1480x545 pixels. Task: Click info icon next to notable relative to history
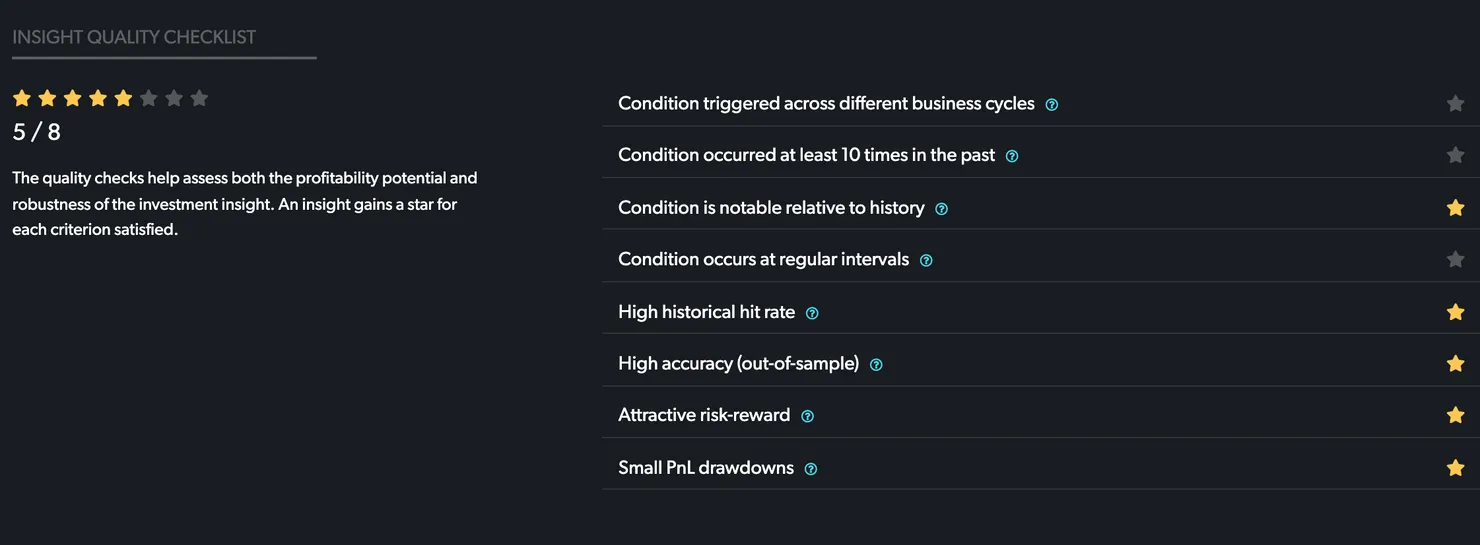pos(941,209)
